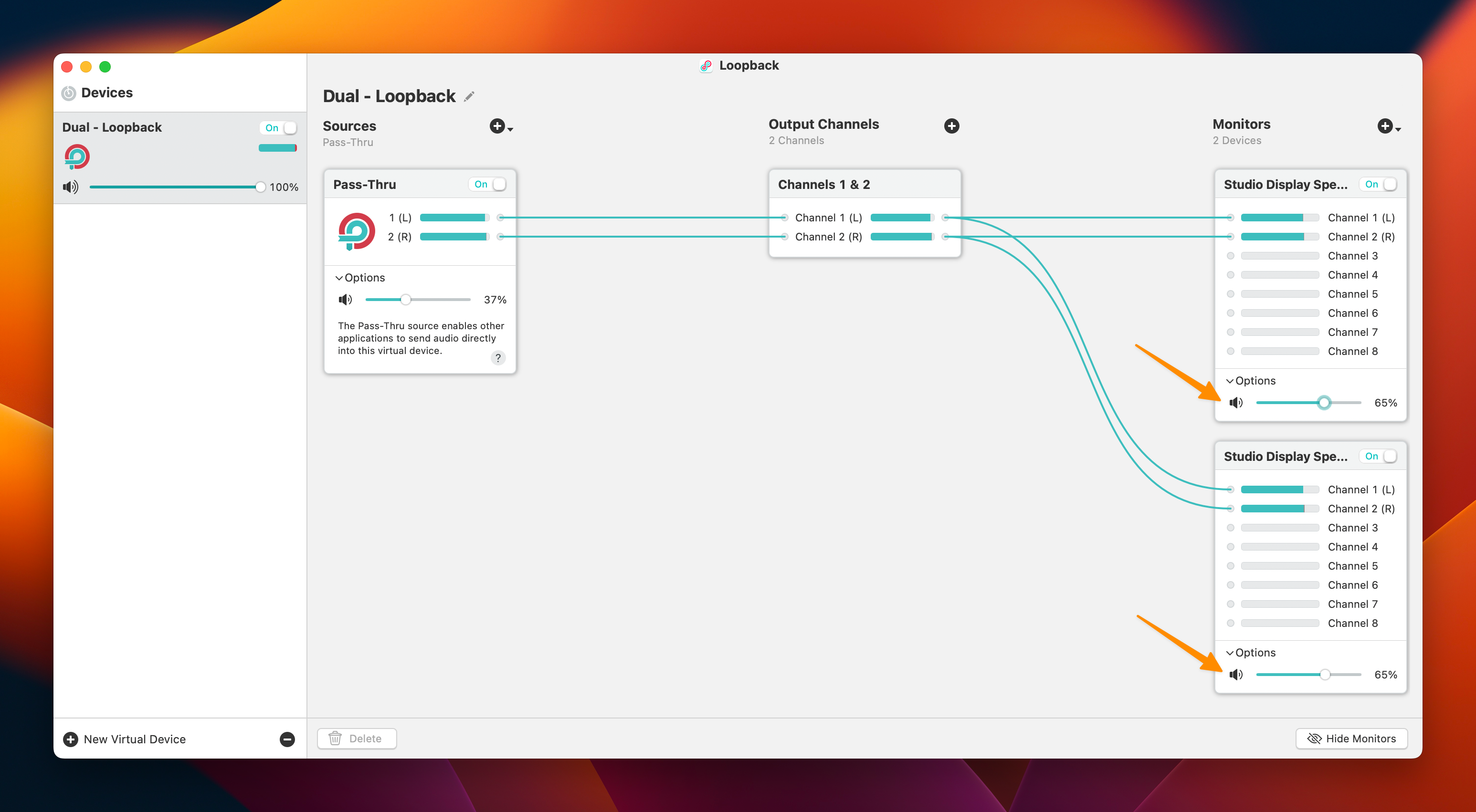
Task: Click Pass-Thru 2 (R) output connector
Action: 500,237
